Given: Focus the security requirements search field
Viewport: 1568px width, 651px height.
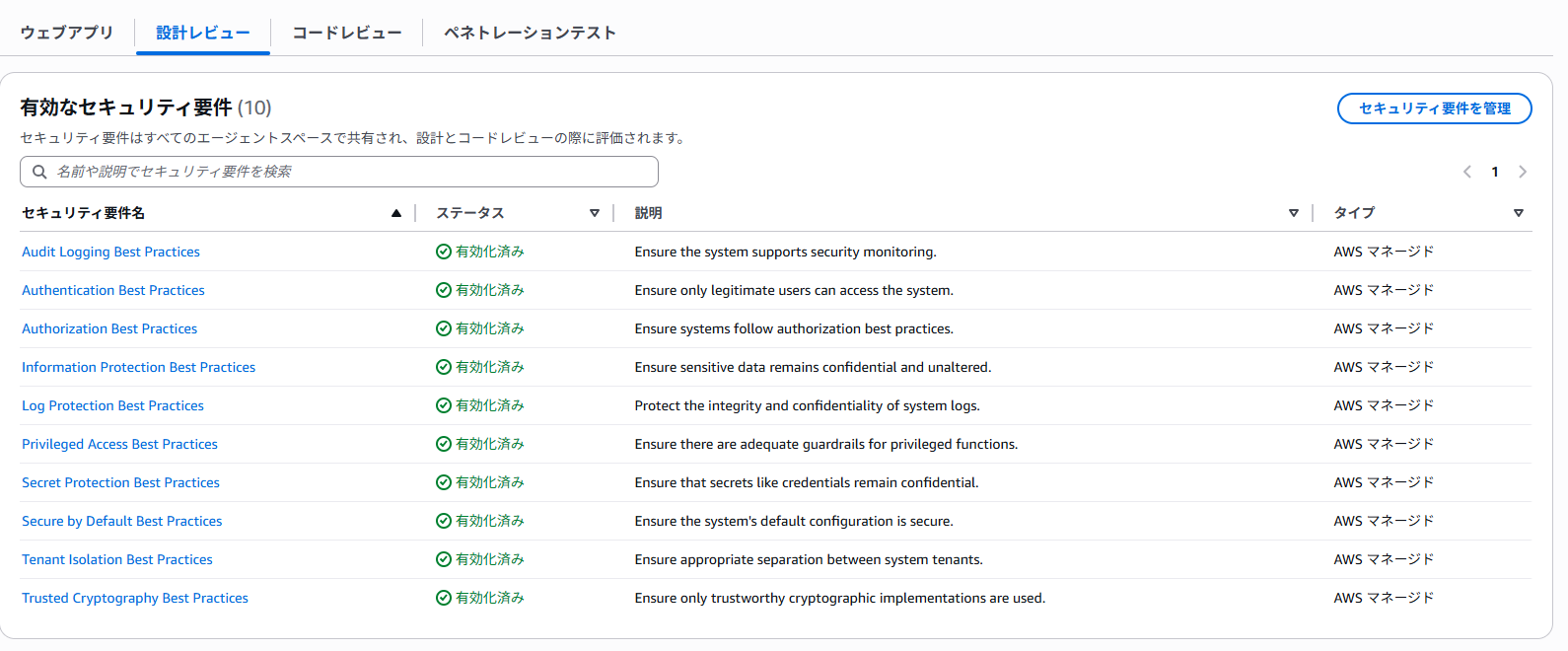Looking at the screenshot, I should (339, 172).
